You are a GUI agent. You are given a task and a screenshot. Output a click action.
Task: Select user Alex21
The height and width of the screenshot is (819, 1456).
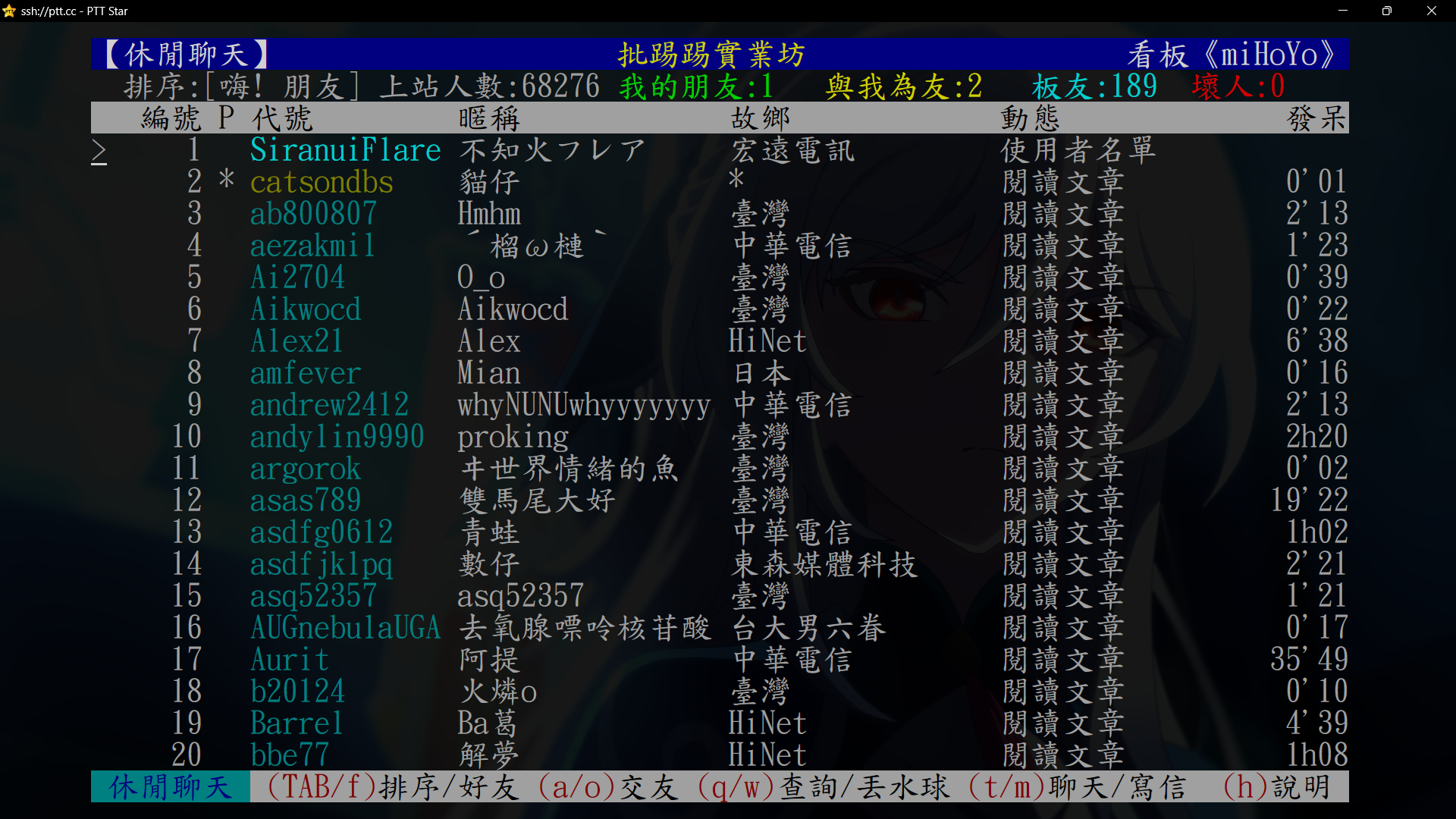point(297,341)
